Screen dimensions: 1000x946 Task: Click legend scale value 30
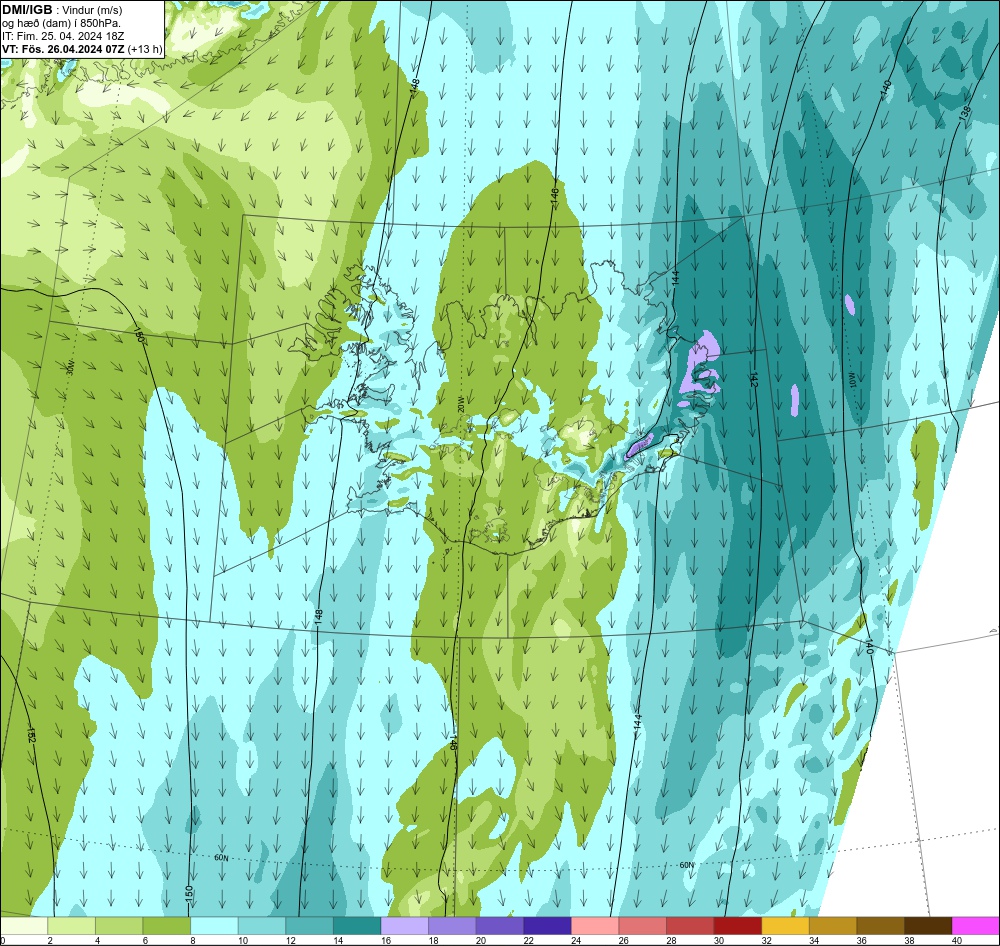pos(719,940)
